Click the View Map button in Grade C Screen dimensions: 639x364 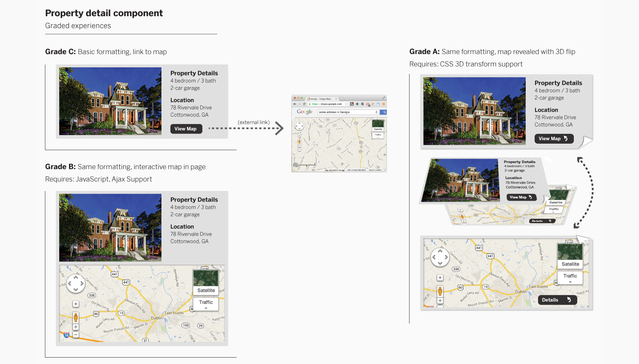186,129
